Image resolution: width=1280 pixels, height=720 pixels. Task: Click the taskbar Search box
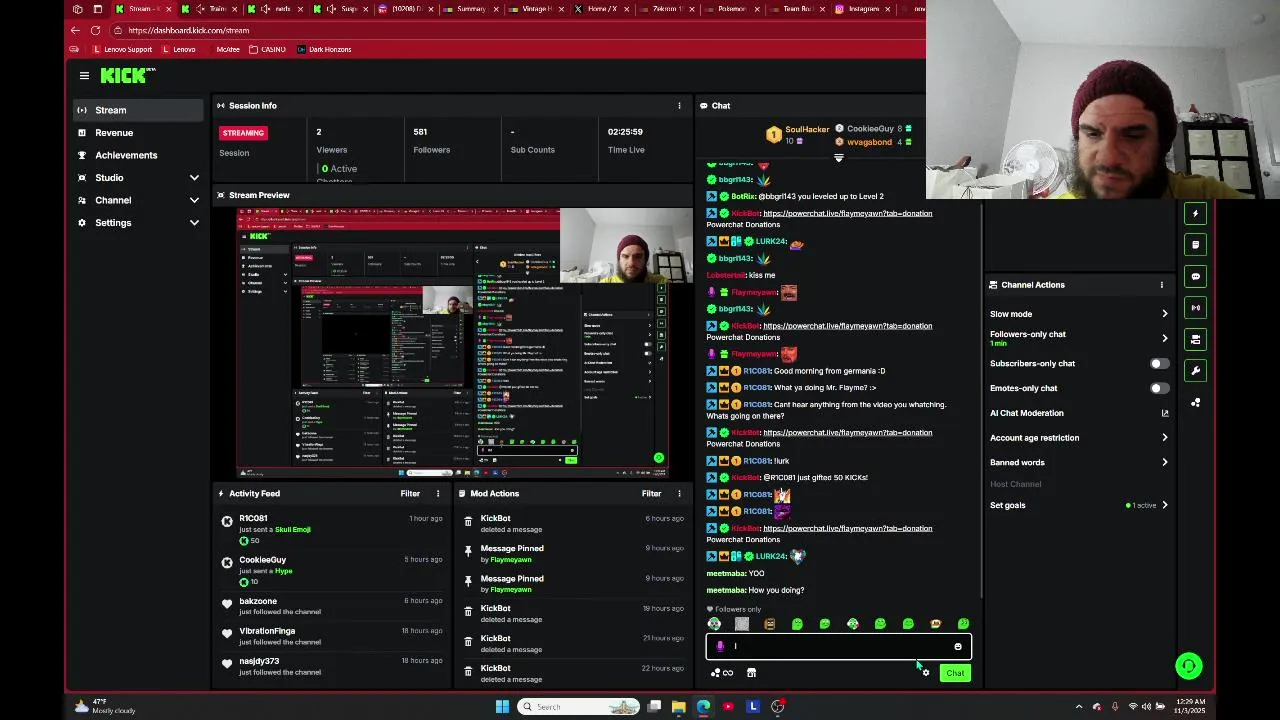tap(578, 707)
